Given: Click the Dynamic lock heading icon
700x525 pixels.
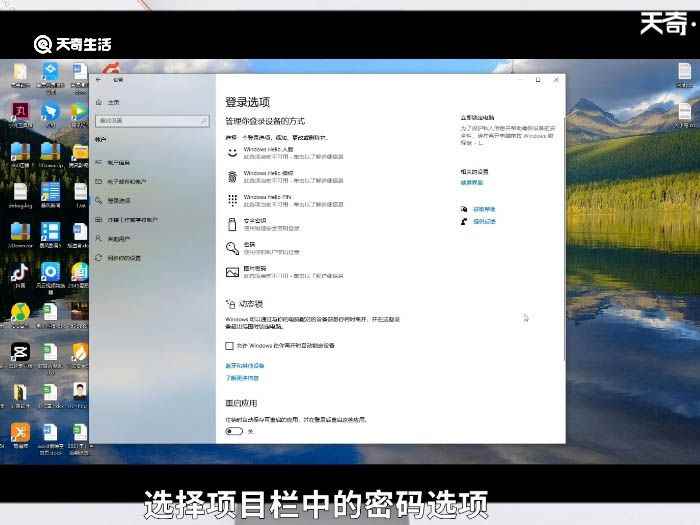Looking at the screenshot, I should tap(230, 304).
